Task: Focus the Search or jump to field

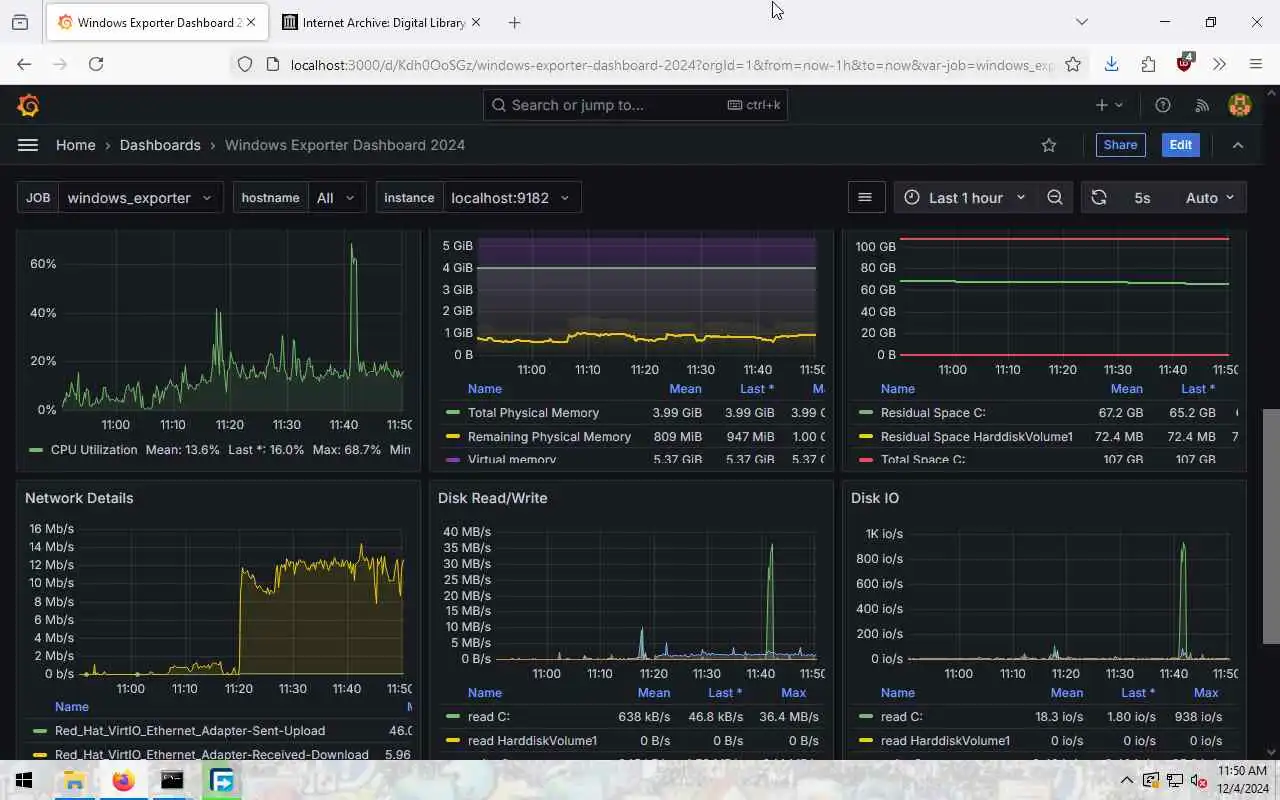Action: 635,105
